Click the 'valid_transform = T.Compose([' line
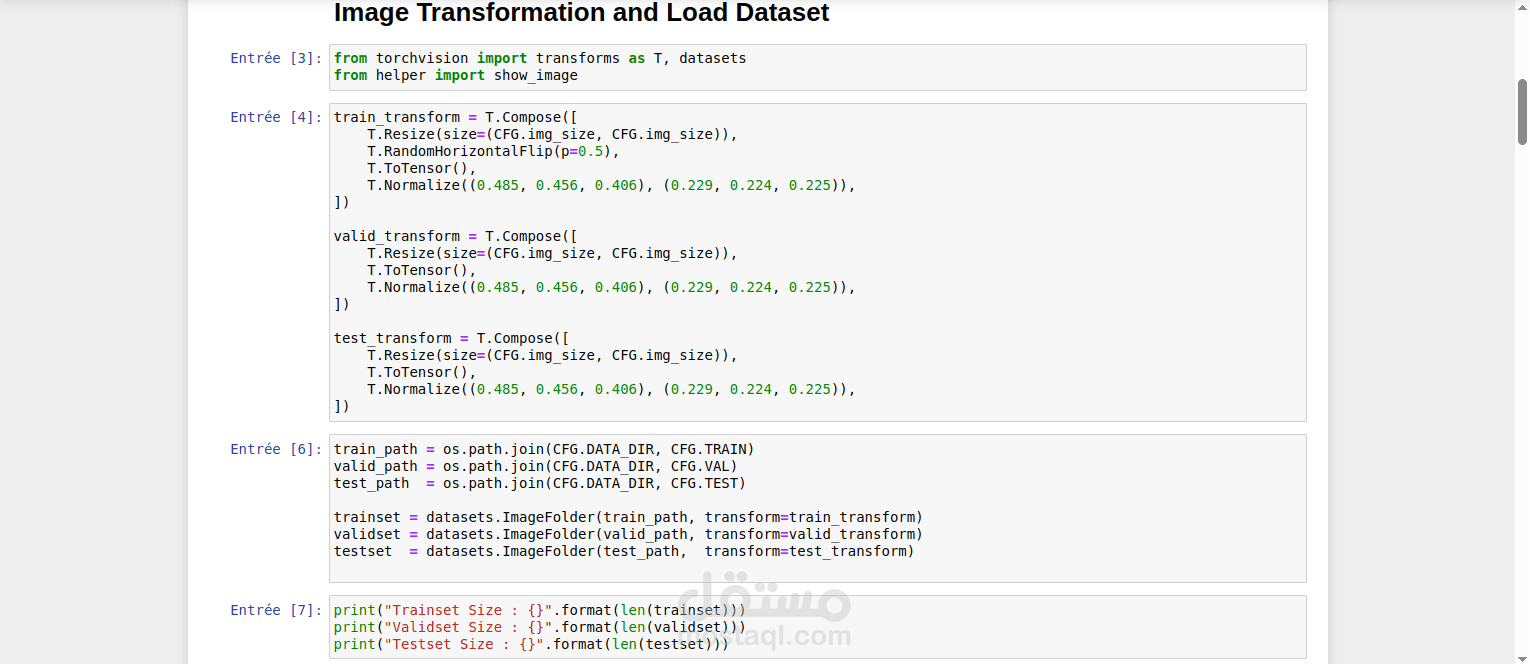Screen dimensions: 1530x664 point(456,236)
